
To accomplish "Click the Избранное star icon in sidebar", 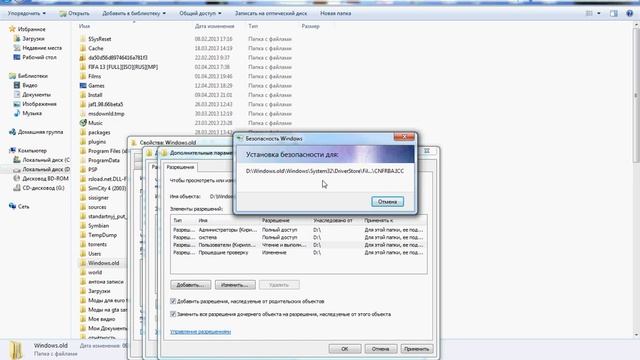I will pyautogui.click(x=12, y=29).
